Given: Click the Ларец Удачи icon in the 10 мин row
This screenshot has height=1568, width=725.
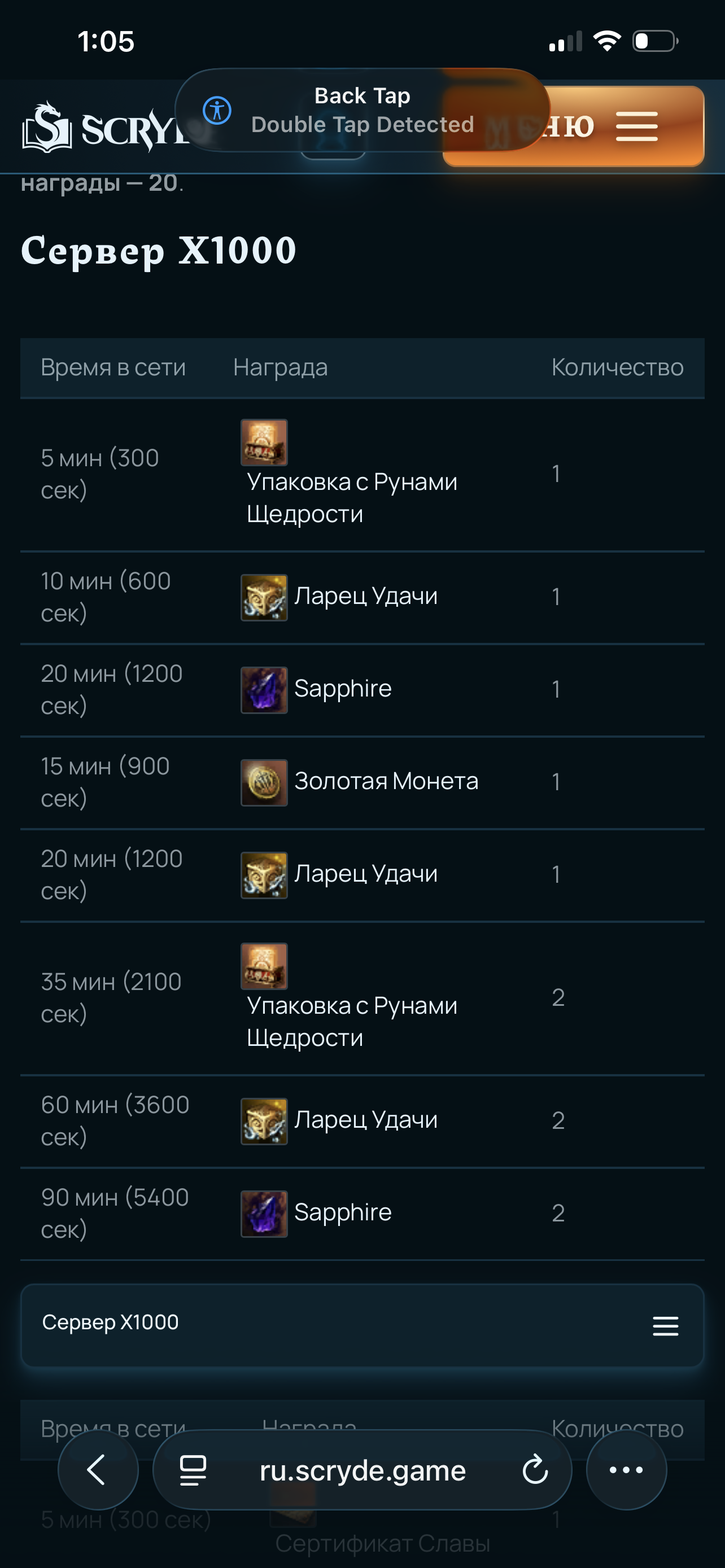Looking at the screenshot, I should pyautogui.click(x=264, y=598).
